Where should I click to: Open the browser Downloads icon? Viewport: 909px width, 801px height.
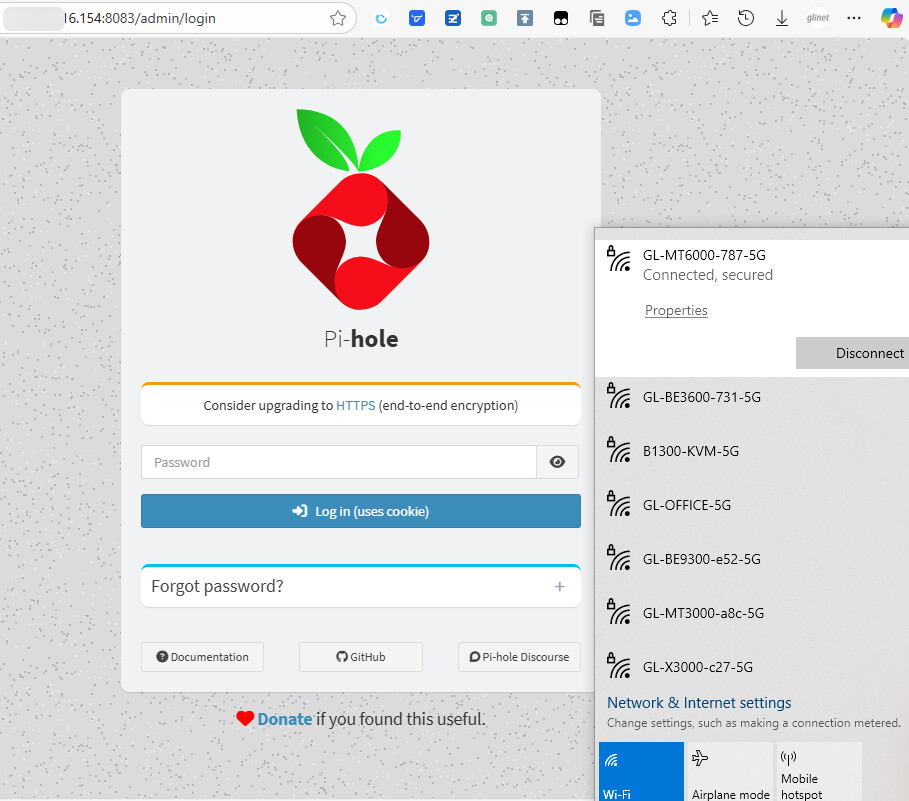782,18
